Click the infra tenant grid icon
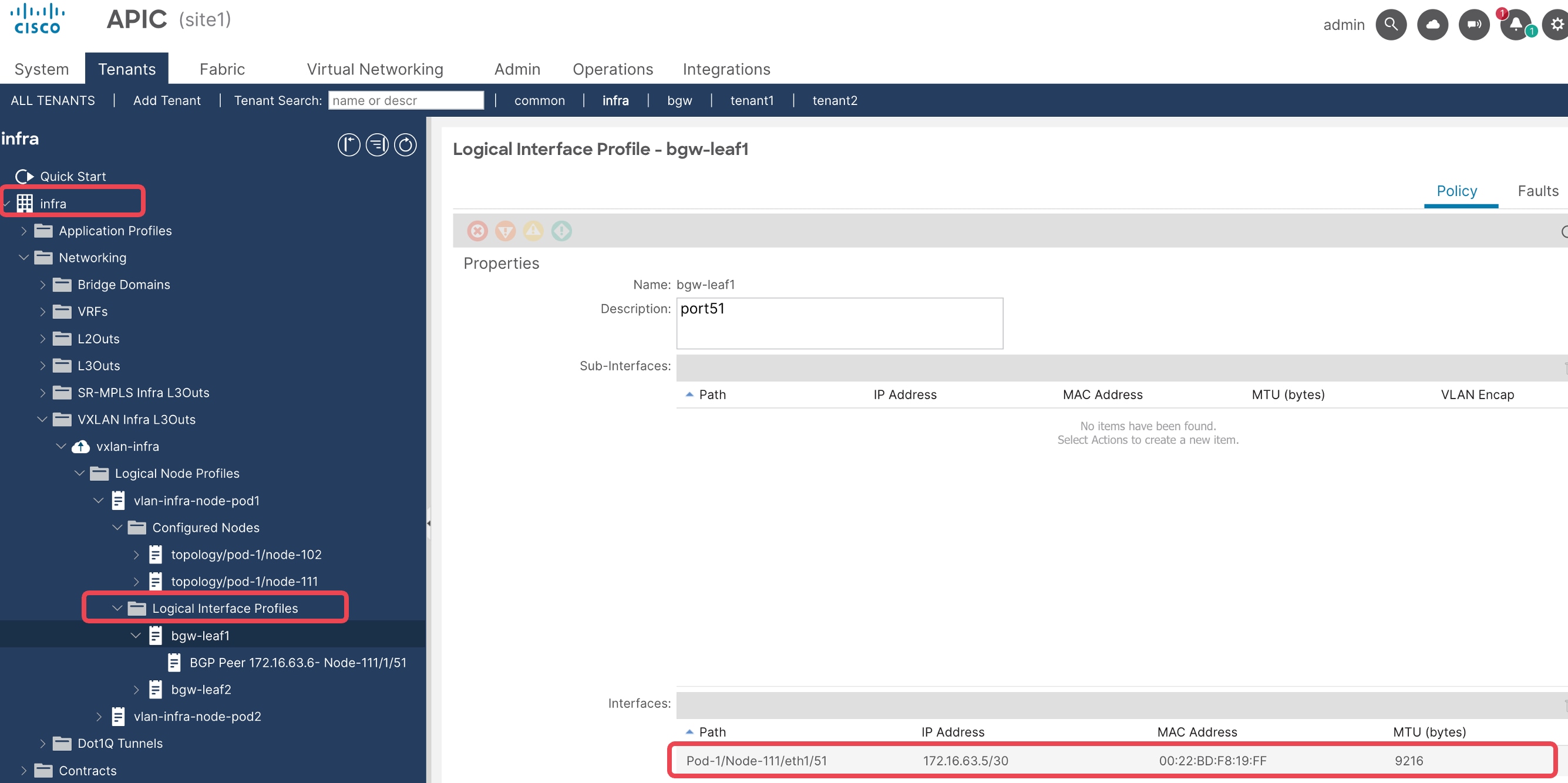Screen dimensions: 1568x783 24,203
